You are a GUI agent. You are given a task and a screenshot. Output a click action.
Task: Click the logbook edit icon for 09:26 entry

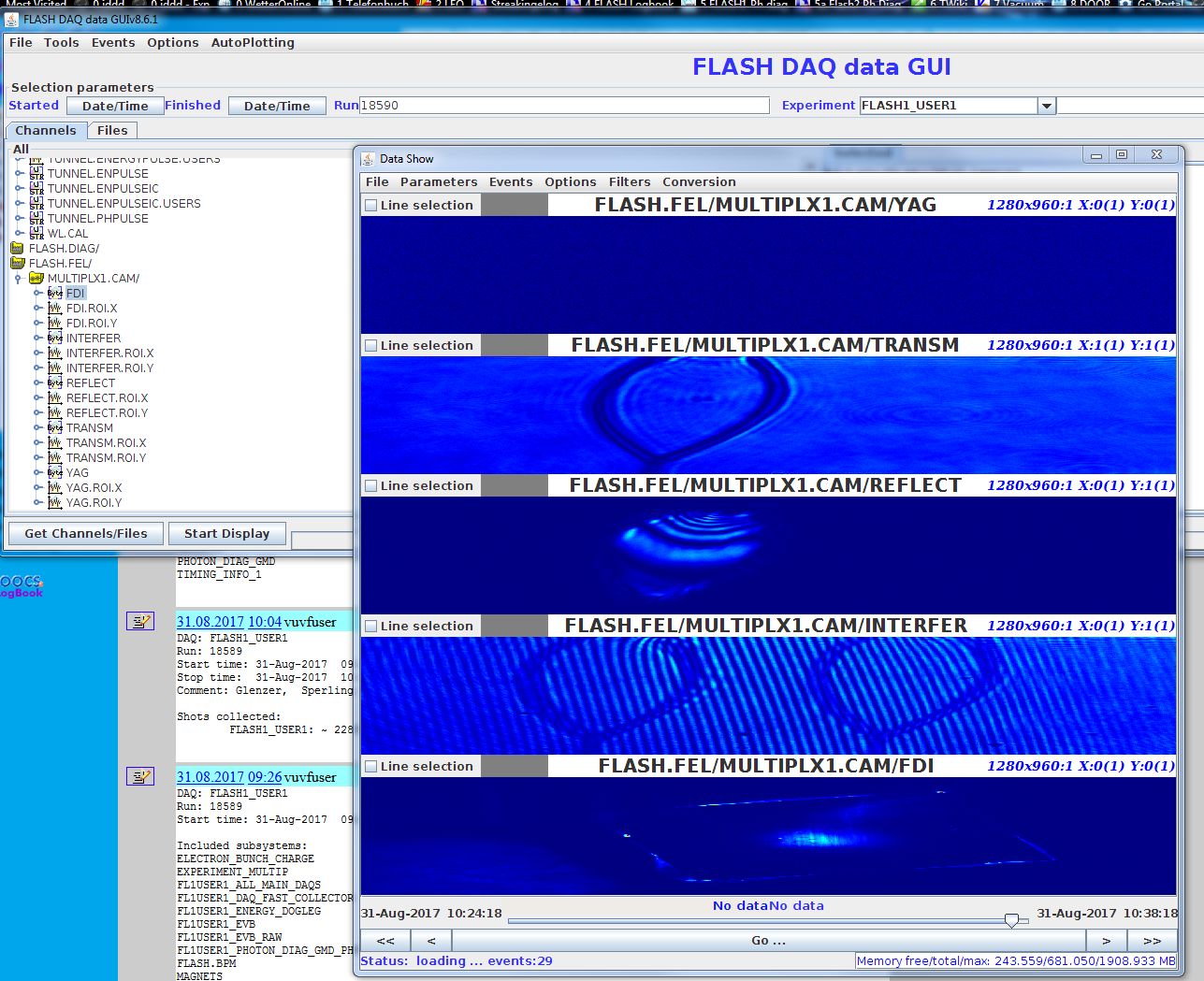point(140,776)
